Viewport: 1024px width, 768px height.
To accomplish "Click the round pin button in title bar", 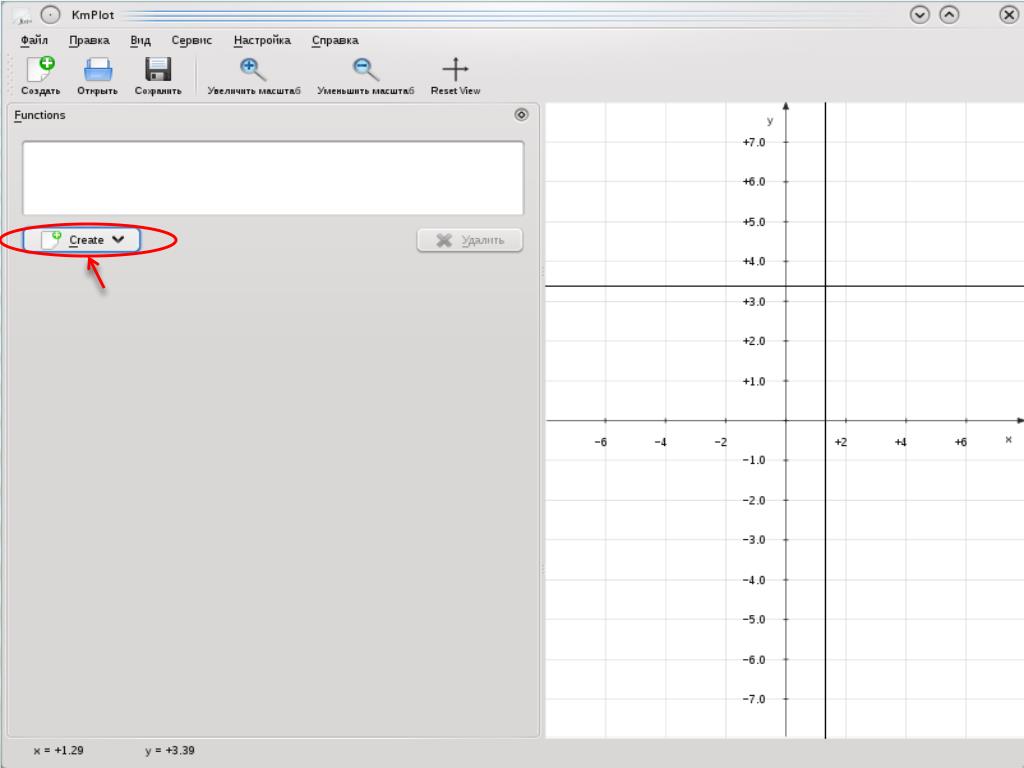I will pos(50,14).
